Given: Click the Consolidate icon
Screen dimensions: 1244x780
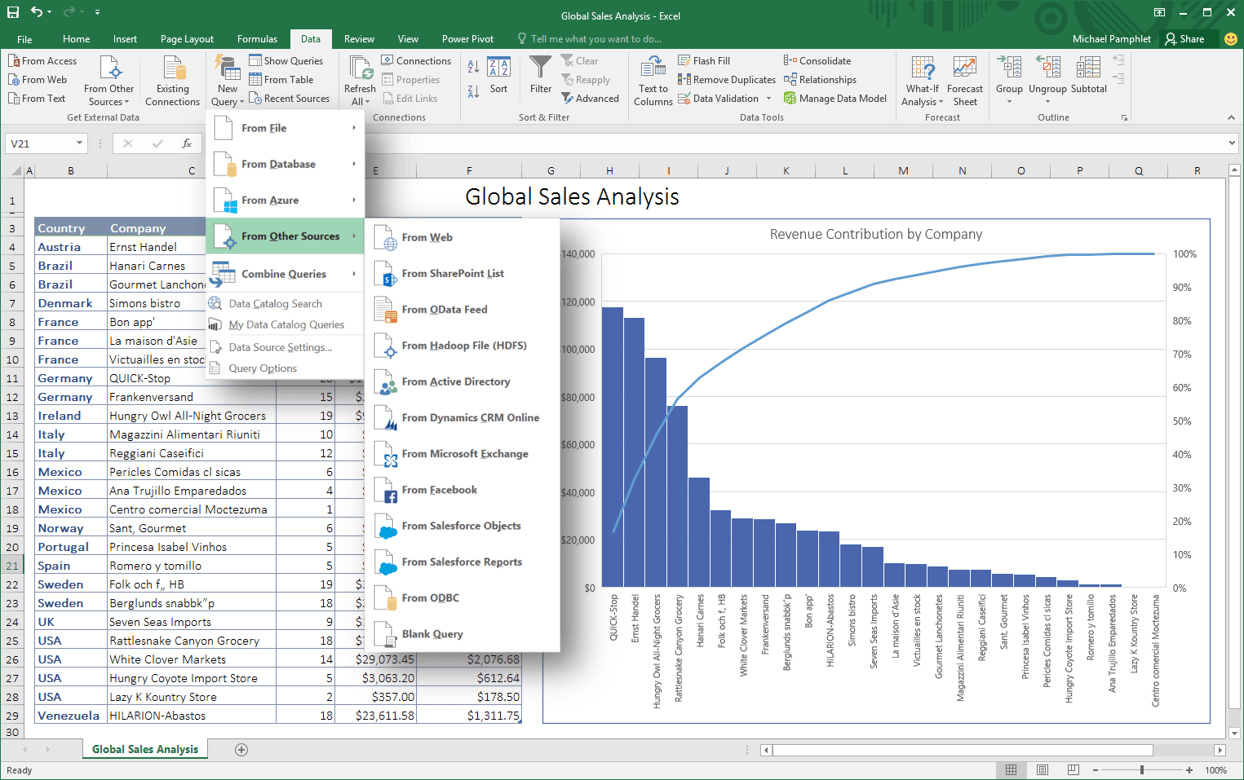Looking at the screenshot, I should pos(792,60).
